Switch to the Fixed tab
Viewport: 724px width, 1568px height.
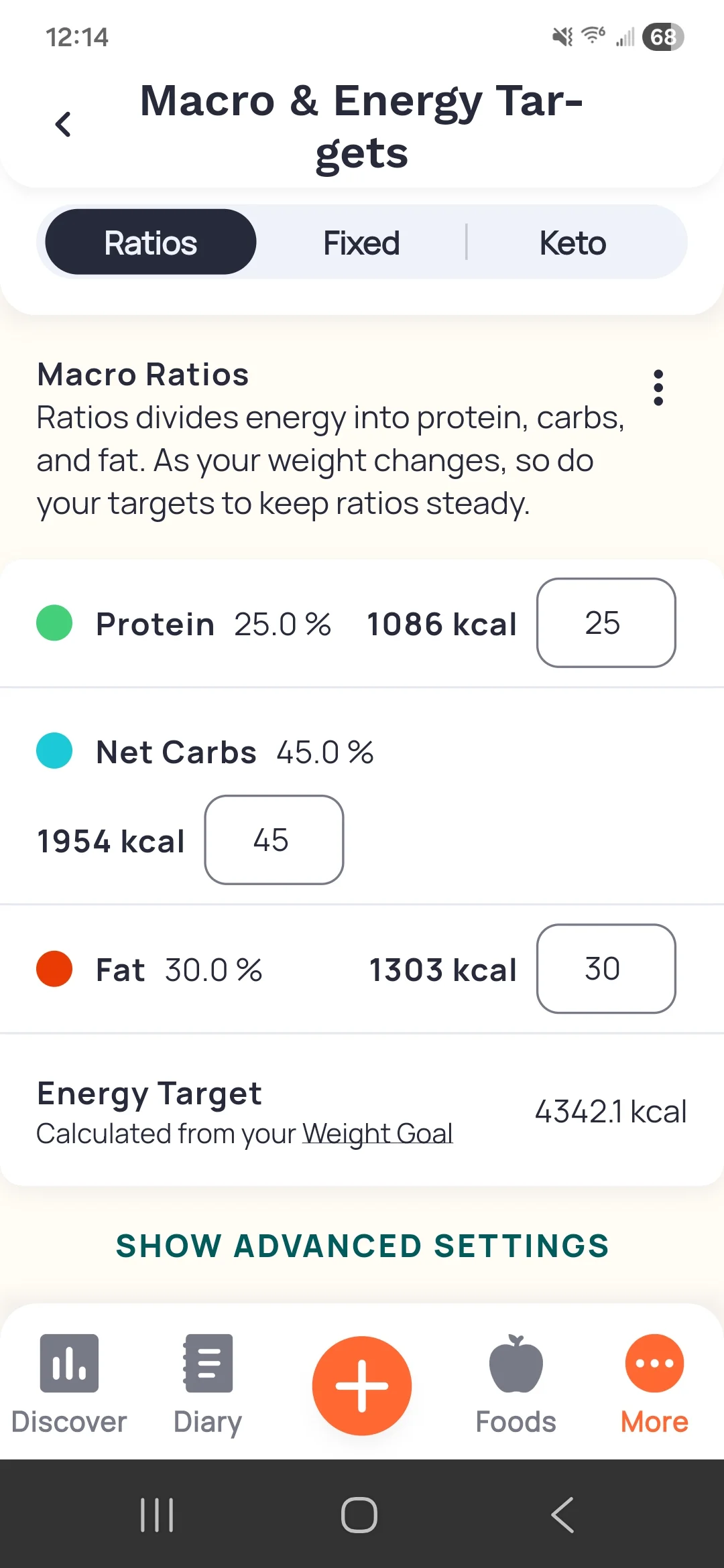(x=361, y=243)
